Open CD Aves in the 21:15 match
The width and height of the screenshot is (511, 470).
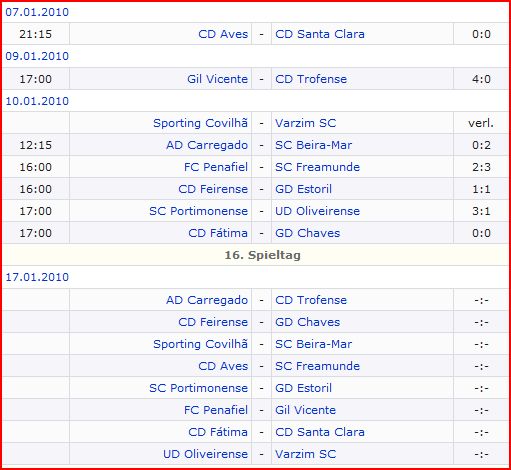(x=223, y=34)
